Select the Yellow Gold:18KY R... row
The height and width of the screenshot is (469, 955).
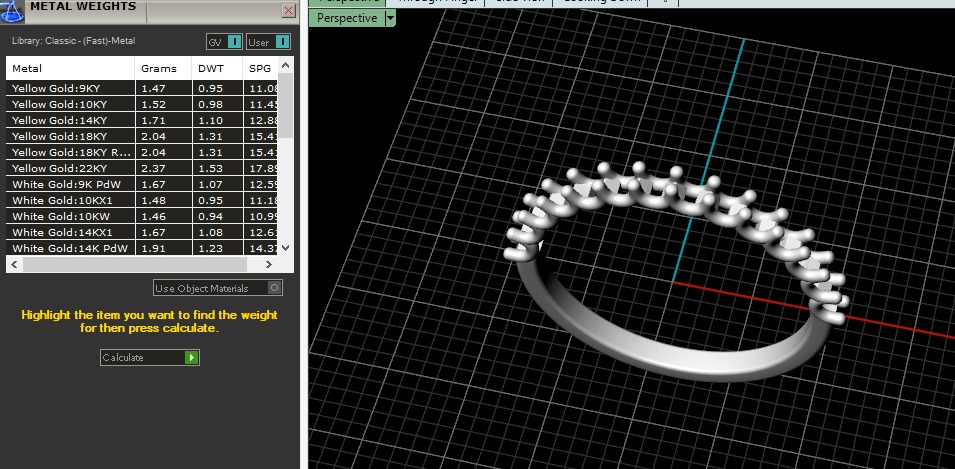pos(142,152)
